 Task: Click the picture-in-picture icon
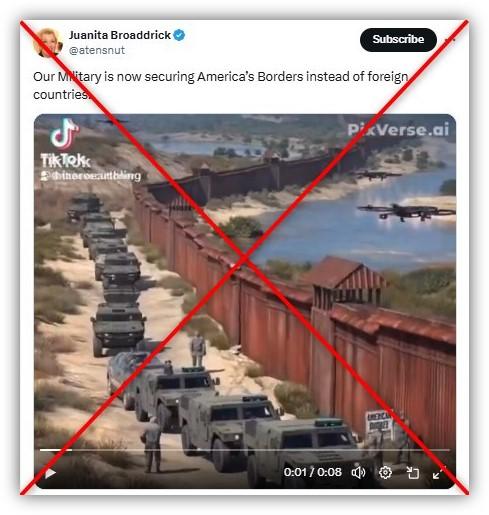pos(412,472)
